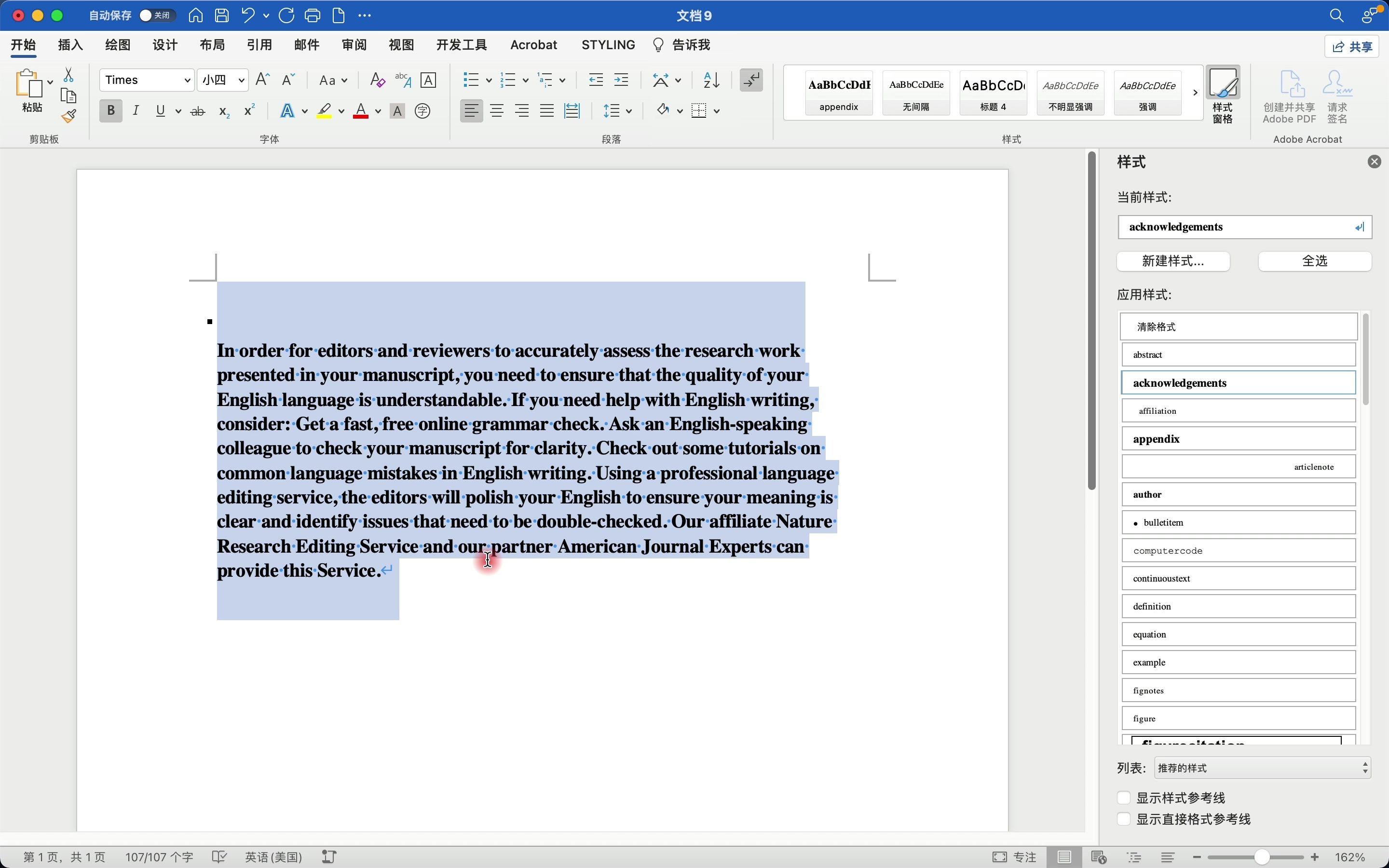
Task: Click the zoom slider handle
Action: click(1261, 857)
